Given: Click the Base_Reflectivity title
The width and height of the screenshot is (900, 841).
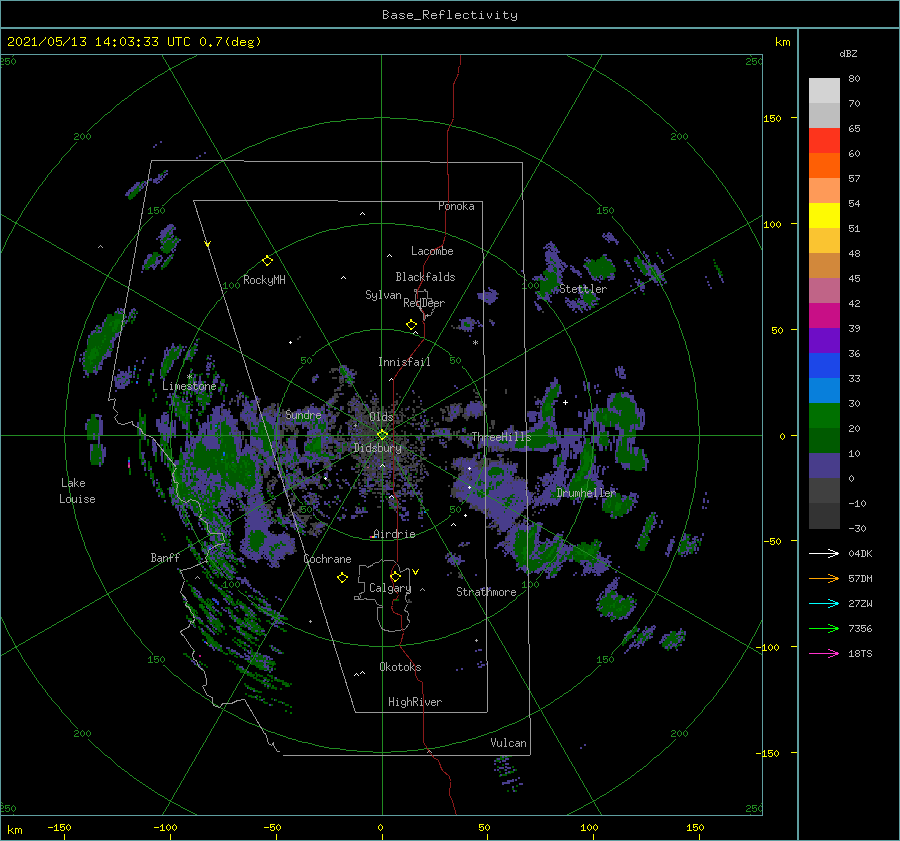Looking at the screenshot, I should click(x=450, y=15).
